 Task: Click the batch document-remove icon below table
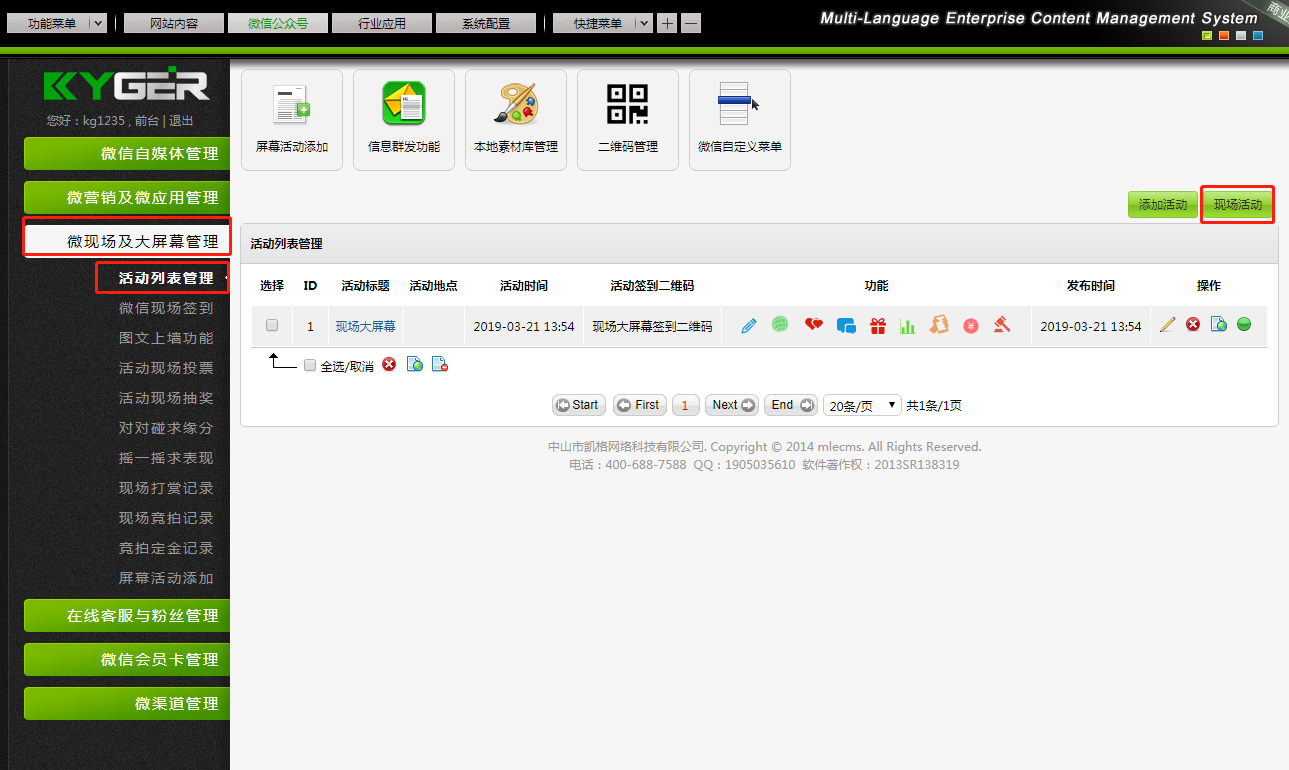point(439,365)
